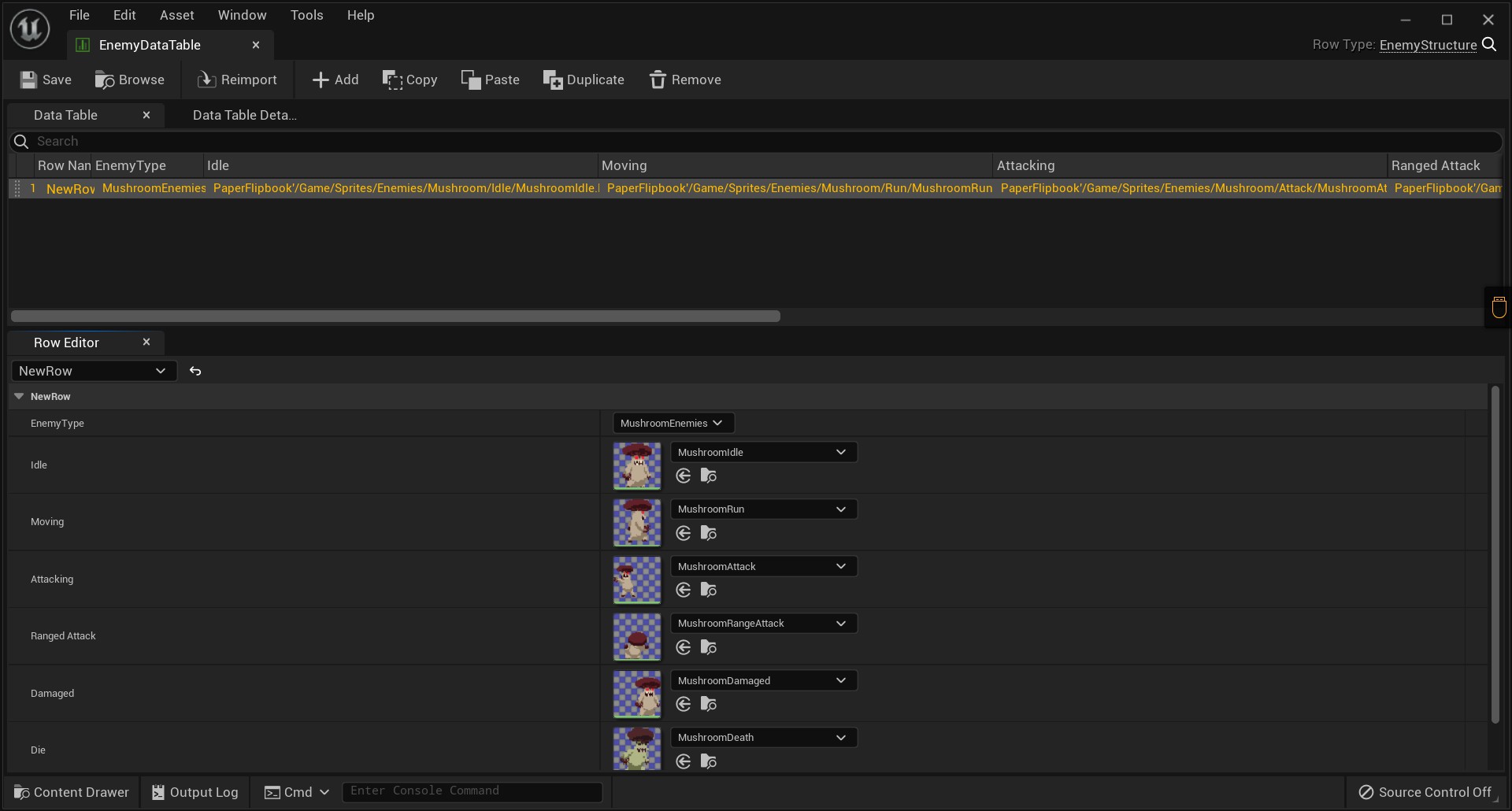Screen dimensions: 1512x811
Task: Use selected asset for Idle flipbook
Action: (x=684, y=476)
